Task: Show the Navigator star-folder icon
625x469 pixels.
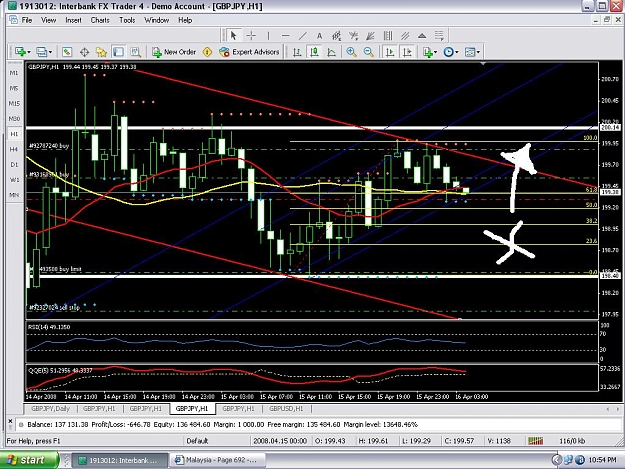Action: (x=101, y=52)
